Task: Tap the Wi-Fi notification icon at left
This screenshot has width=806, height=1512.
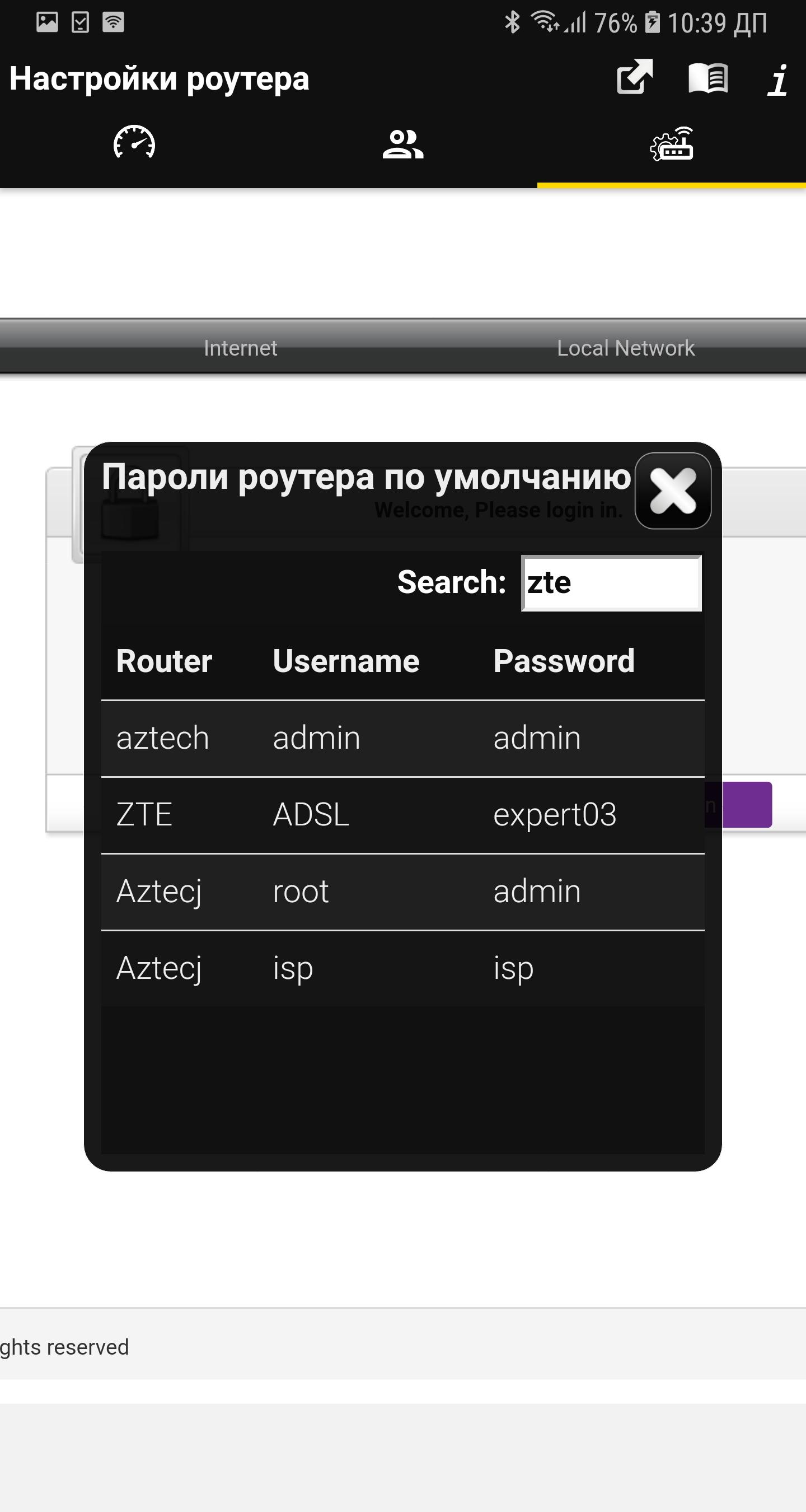Action: click(113, 22)
